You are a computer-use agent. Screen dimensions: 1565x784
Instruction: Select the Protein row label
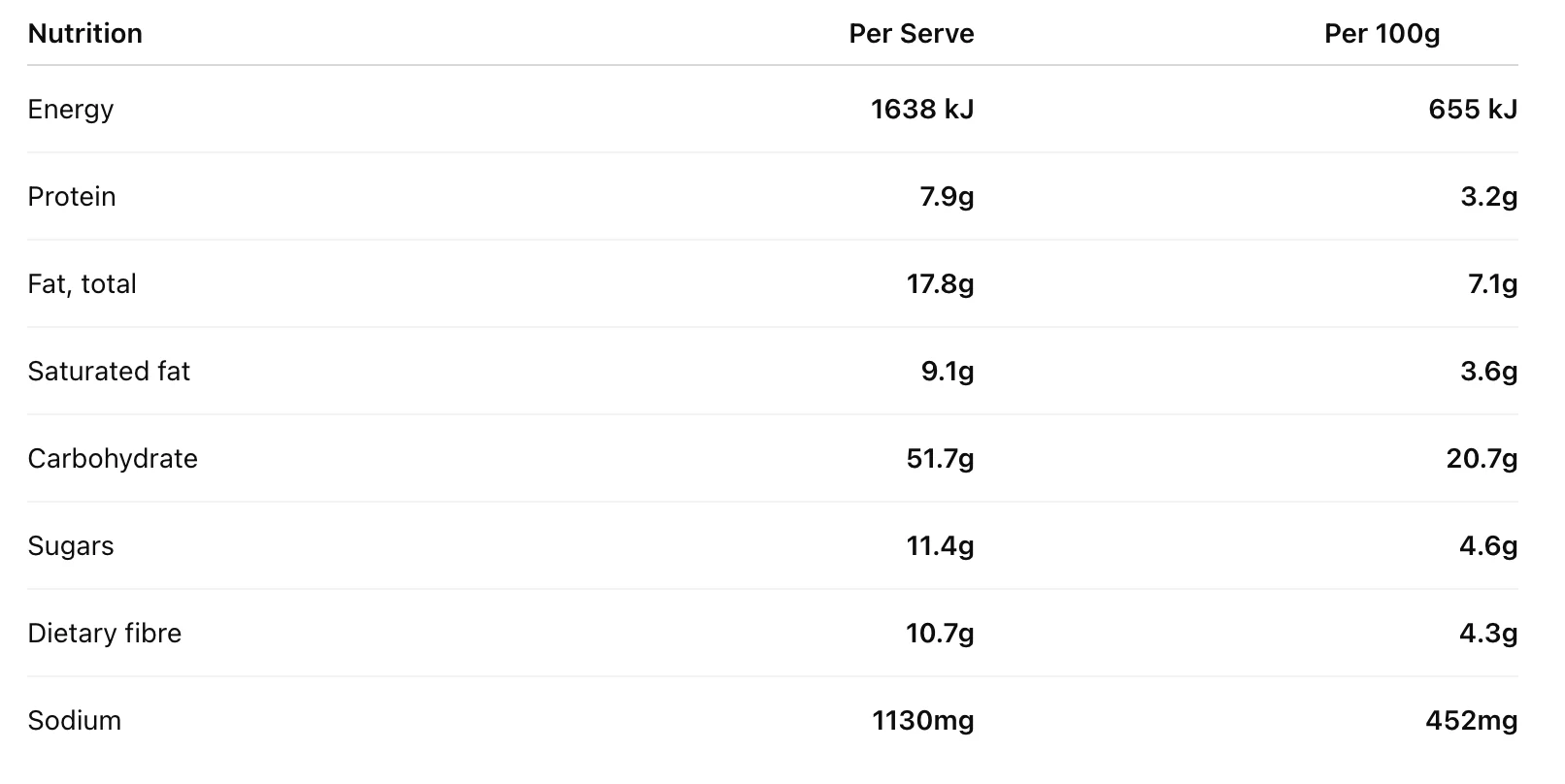(x=72, y=197)
